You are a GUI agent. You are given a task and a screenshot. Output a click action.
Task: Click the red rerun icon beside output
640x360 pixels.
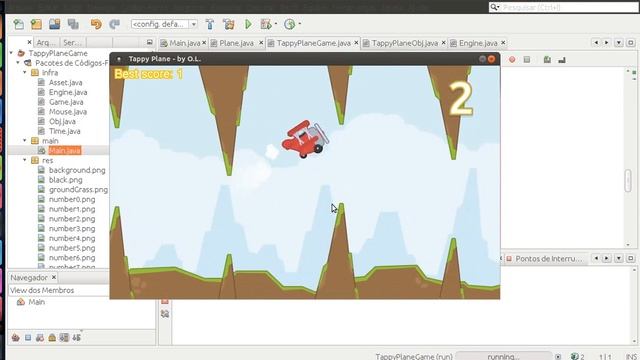click(x=165, y=302)
